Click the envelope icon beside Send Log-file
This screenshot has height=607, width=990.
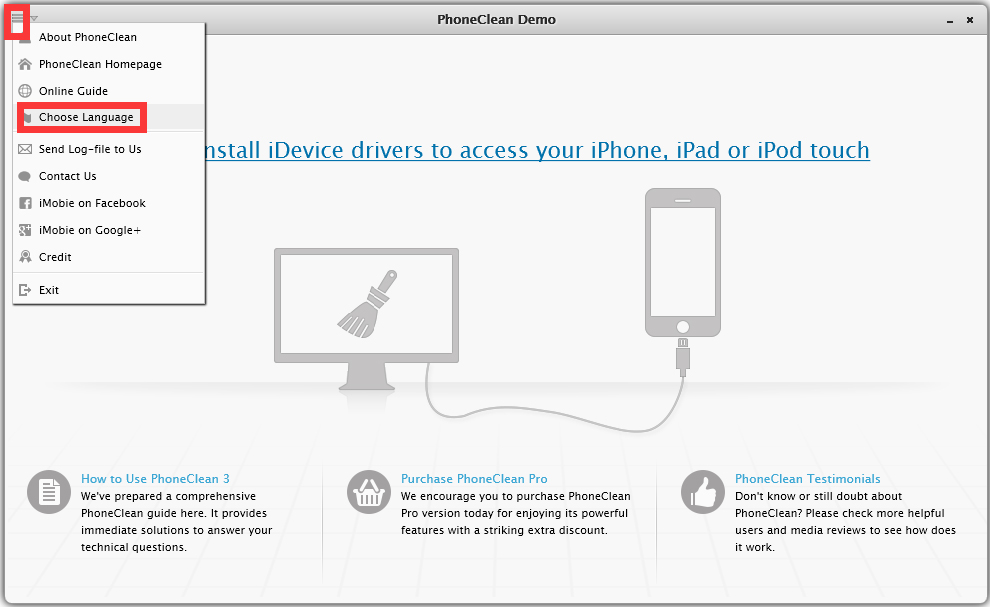tap(25, 149)
